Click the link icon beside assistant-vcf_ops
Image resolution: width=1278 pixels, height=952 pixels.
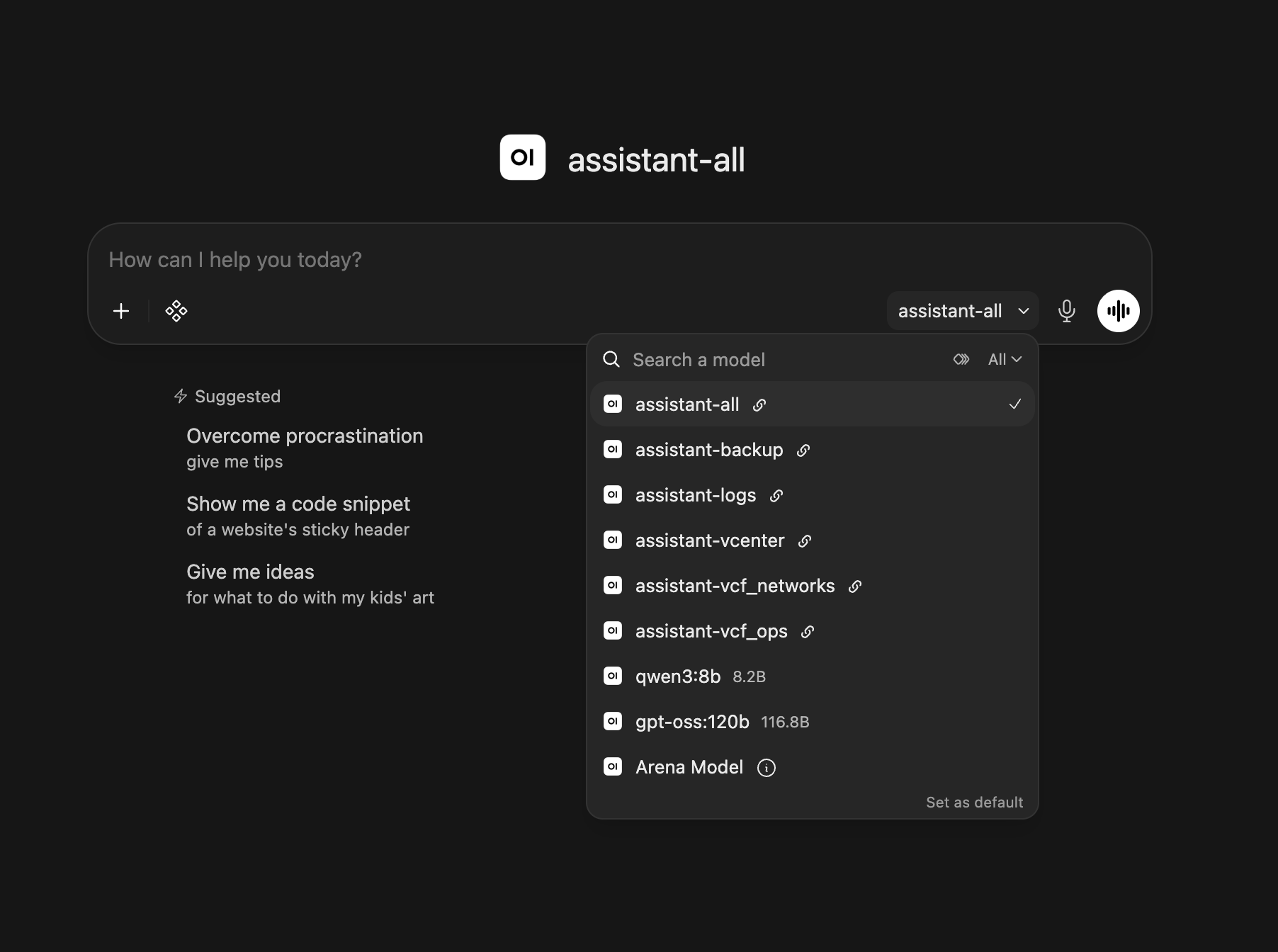(808, 632)
